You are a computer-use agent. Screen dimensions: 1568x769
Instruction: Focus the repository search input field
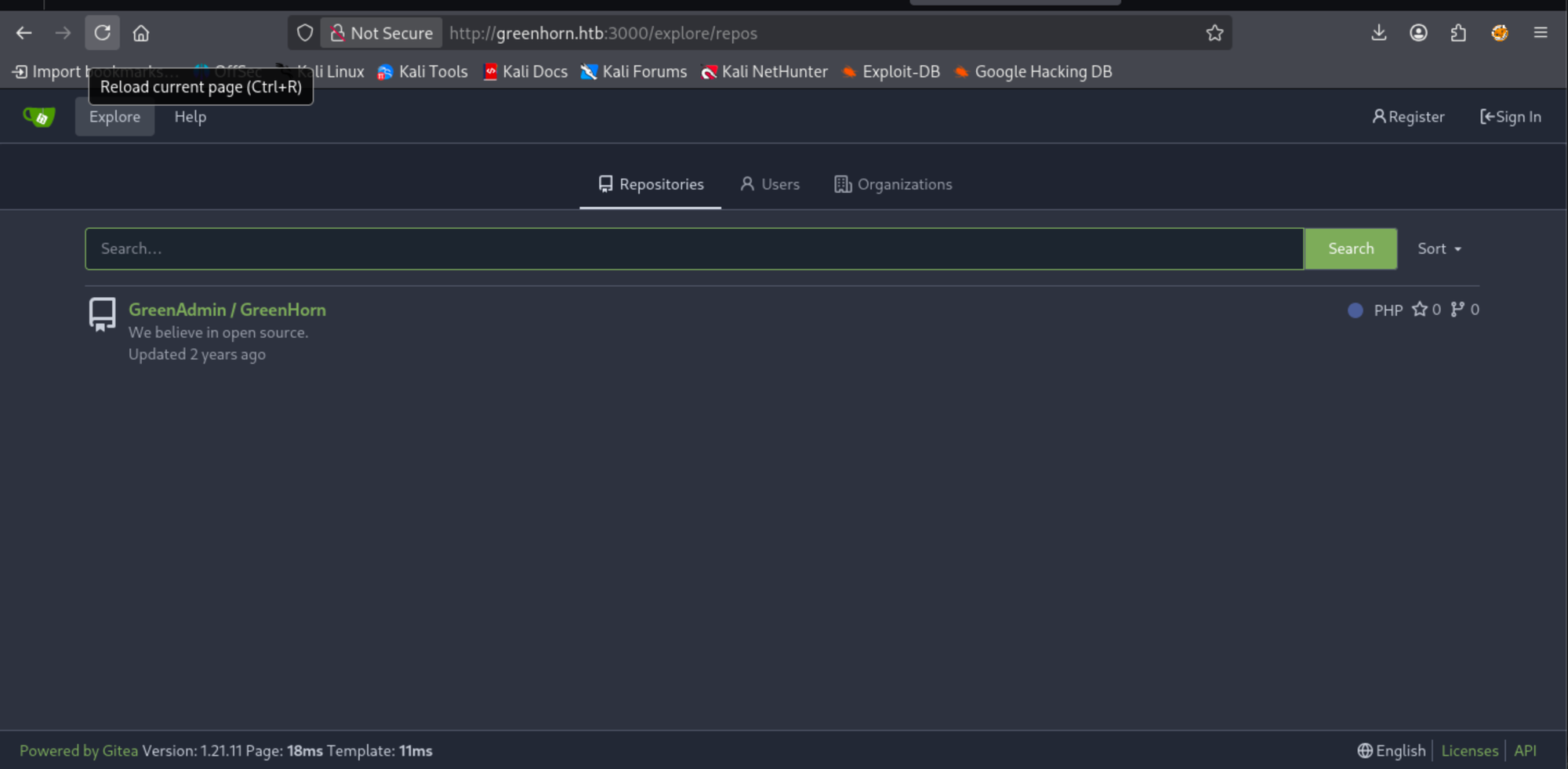coord(694,248)
